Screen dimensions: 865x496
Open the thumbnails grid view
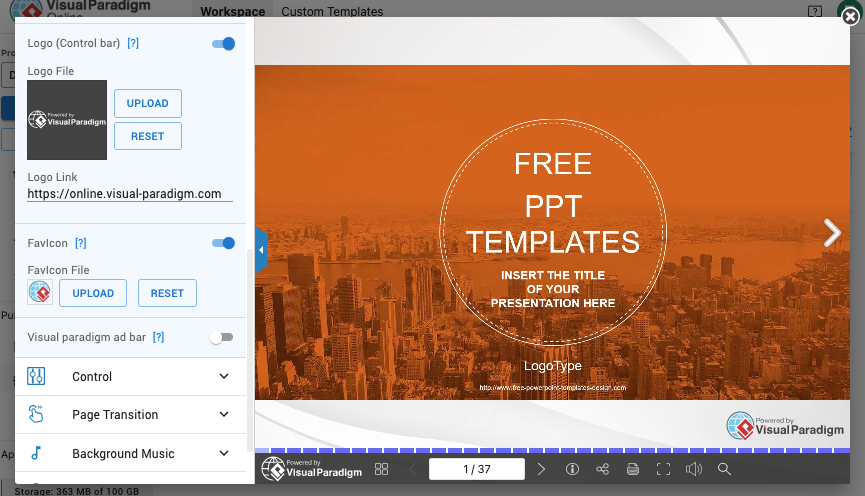click(x=381, y=469)
